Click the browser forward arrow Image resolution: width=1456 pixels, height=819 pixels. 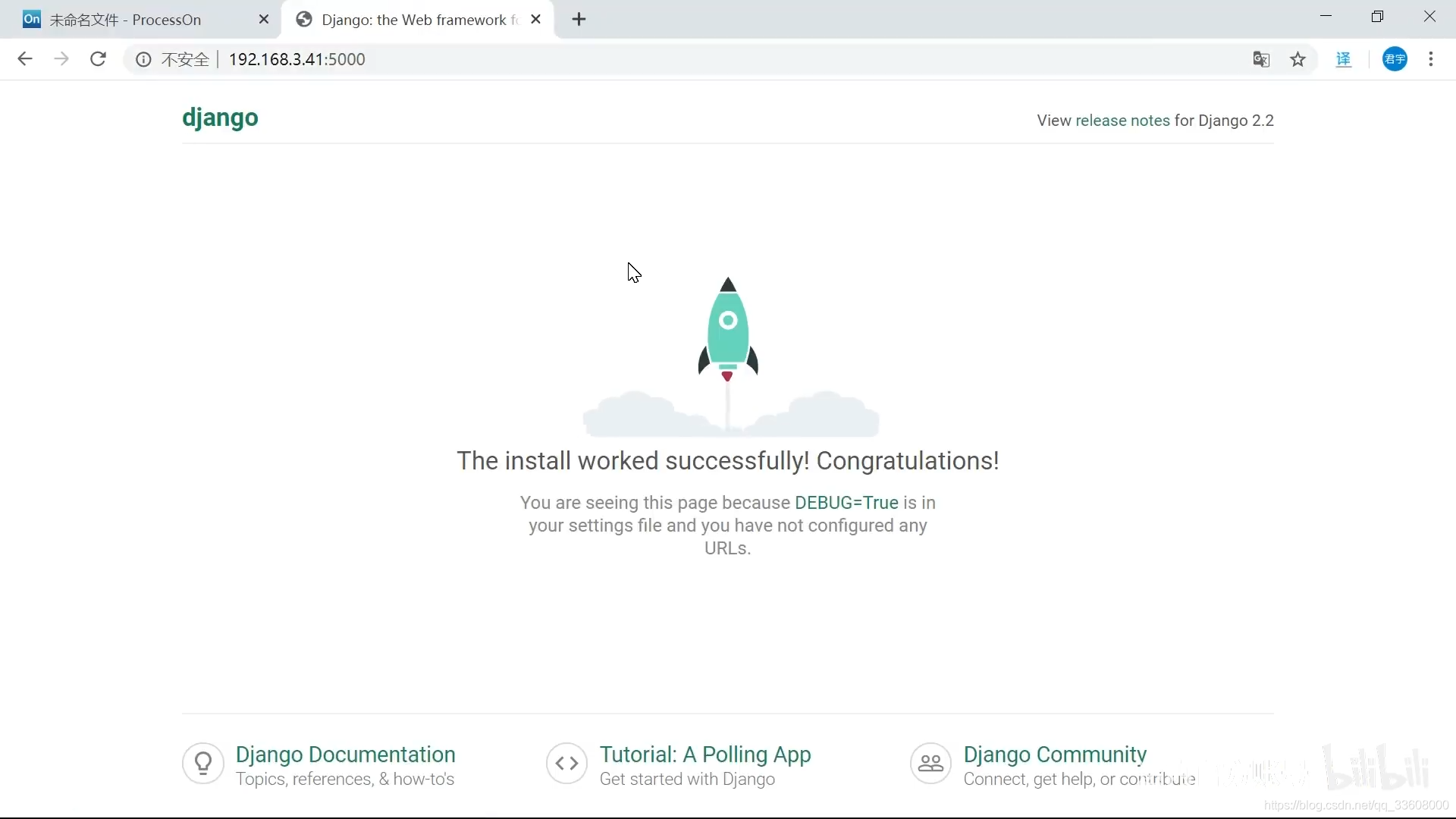coord(61,59)
